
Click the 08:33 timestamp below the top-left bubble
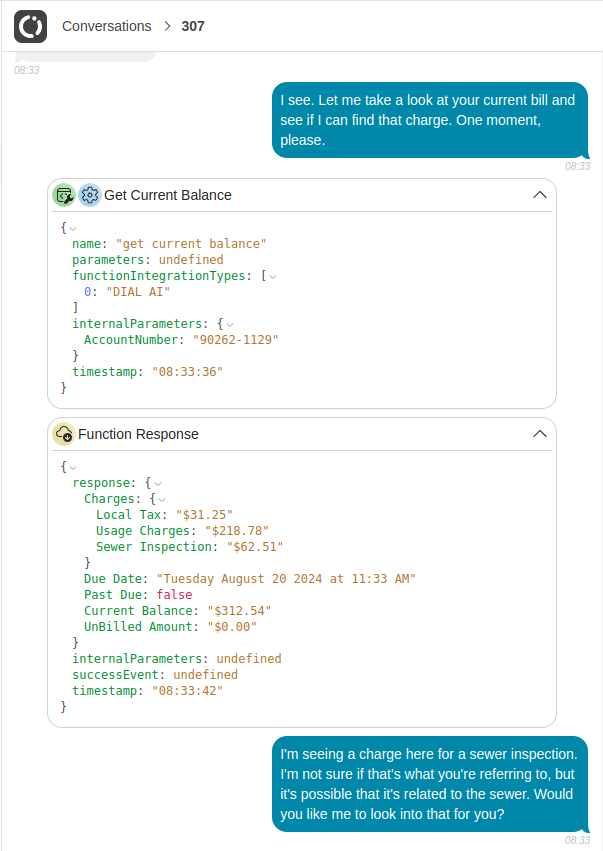27,70
